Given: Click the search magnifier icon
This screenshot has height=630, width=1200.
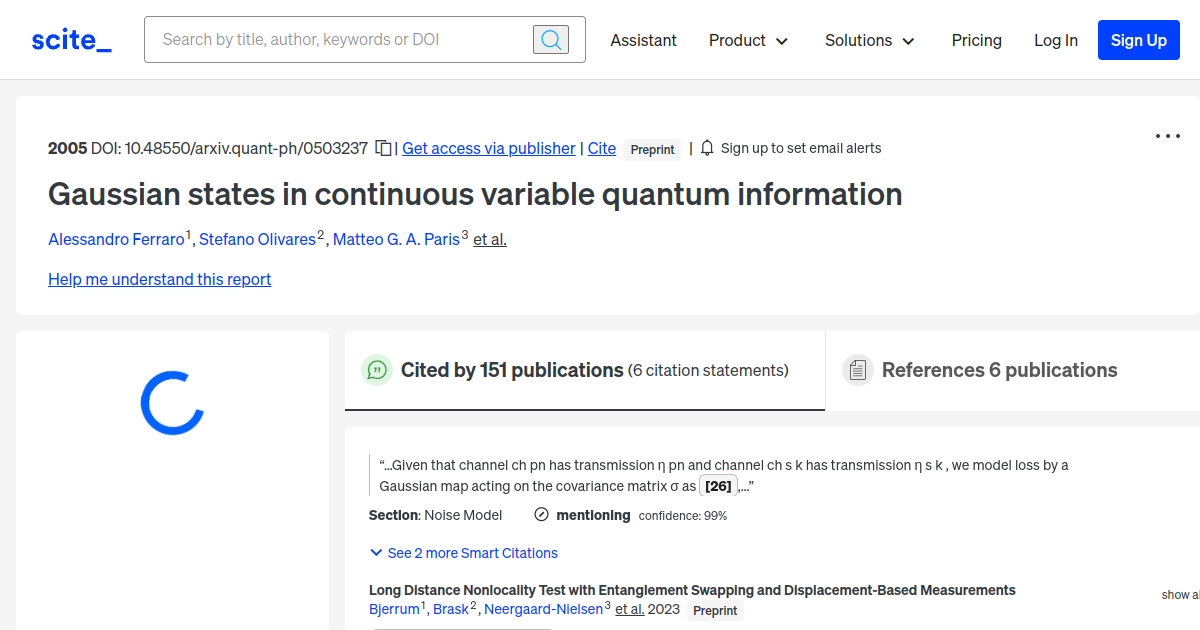Looking at the screenshot, I should click(550, 39).
